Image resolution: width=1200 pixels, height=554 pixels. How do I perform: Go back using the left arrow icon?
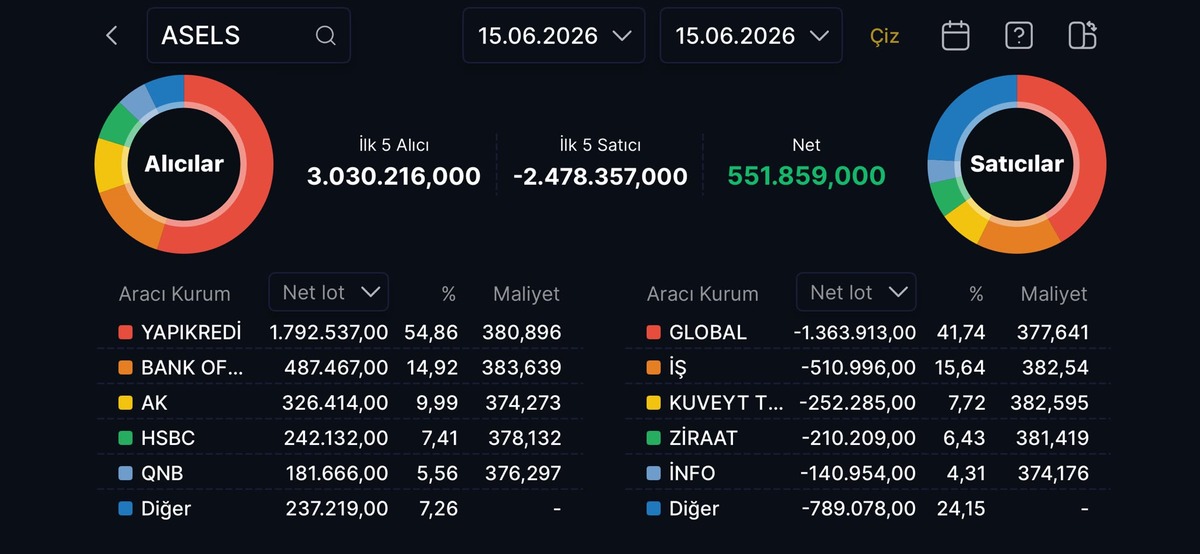pyautogui.click(x=112, y=36)
